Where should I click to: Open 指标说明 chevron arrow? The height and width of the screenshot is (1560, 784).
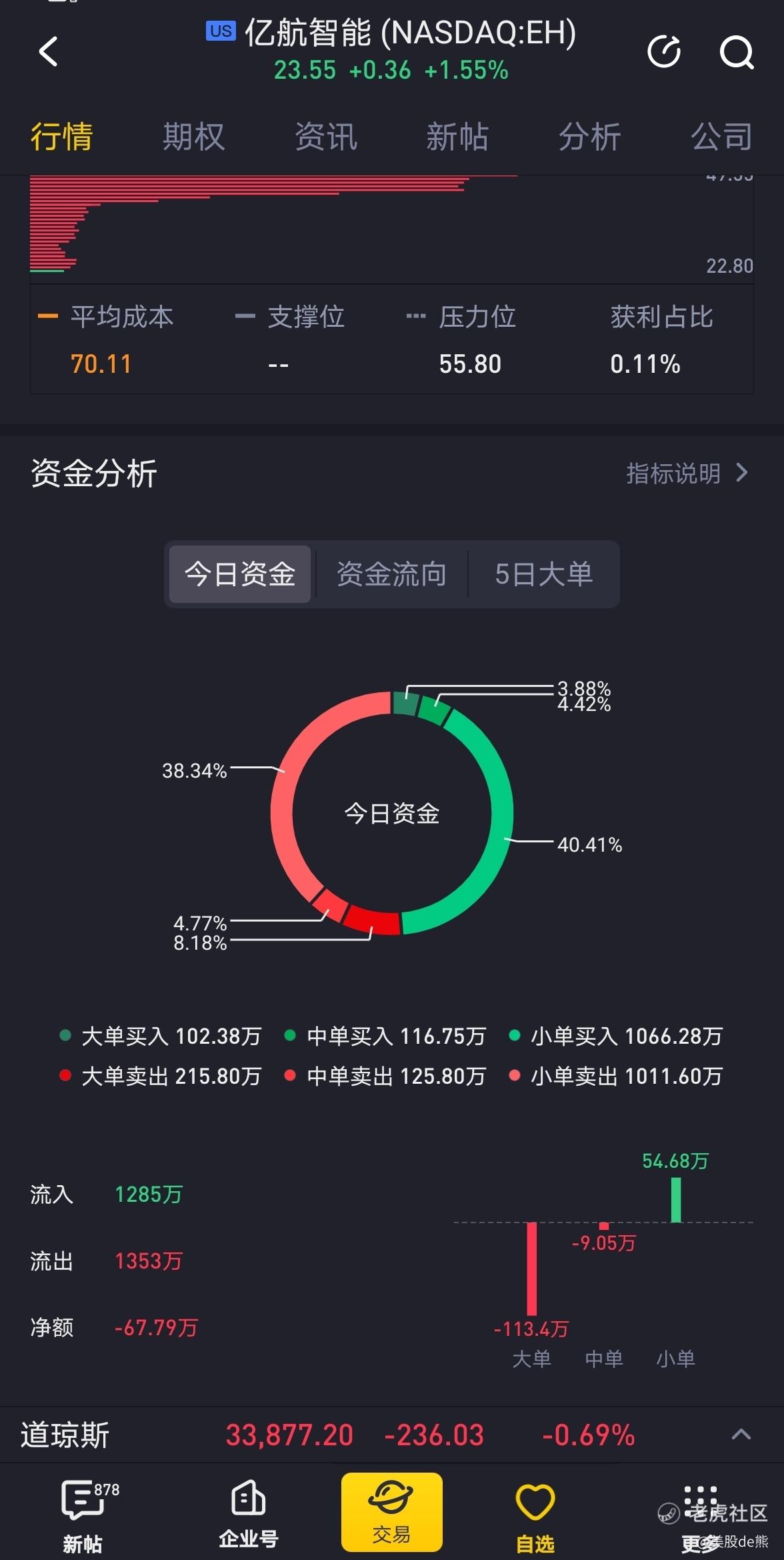coord(741,473)
